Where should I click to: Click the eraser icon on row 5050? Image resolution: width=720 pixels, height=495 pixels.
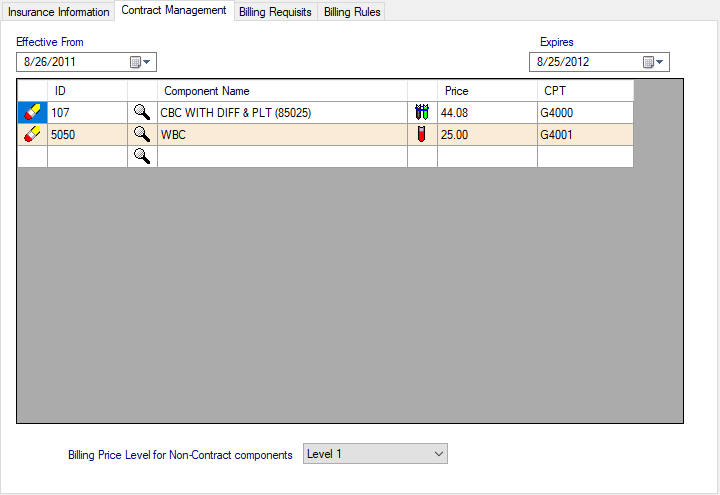coord(32,134)
